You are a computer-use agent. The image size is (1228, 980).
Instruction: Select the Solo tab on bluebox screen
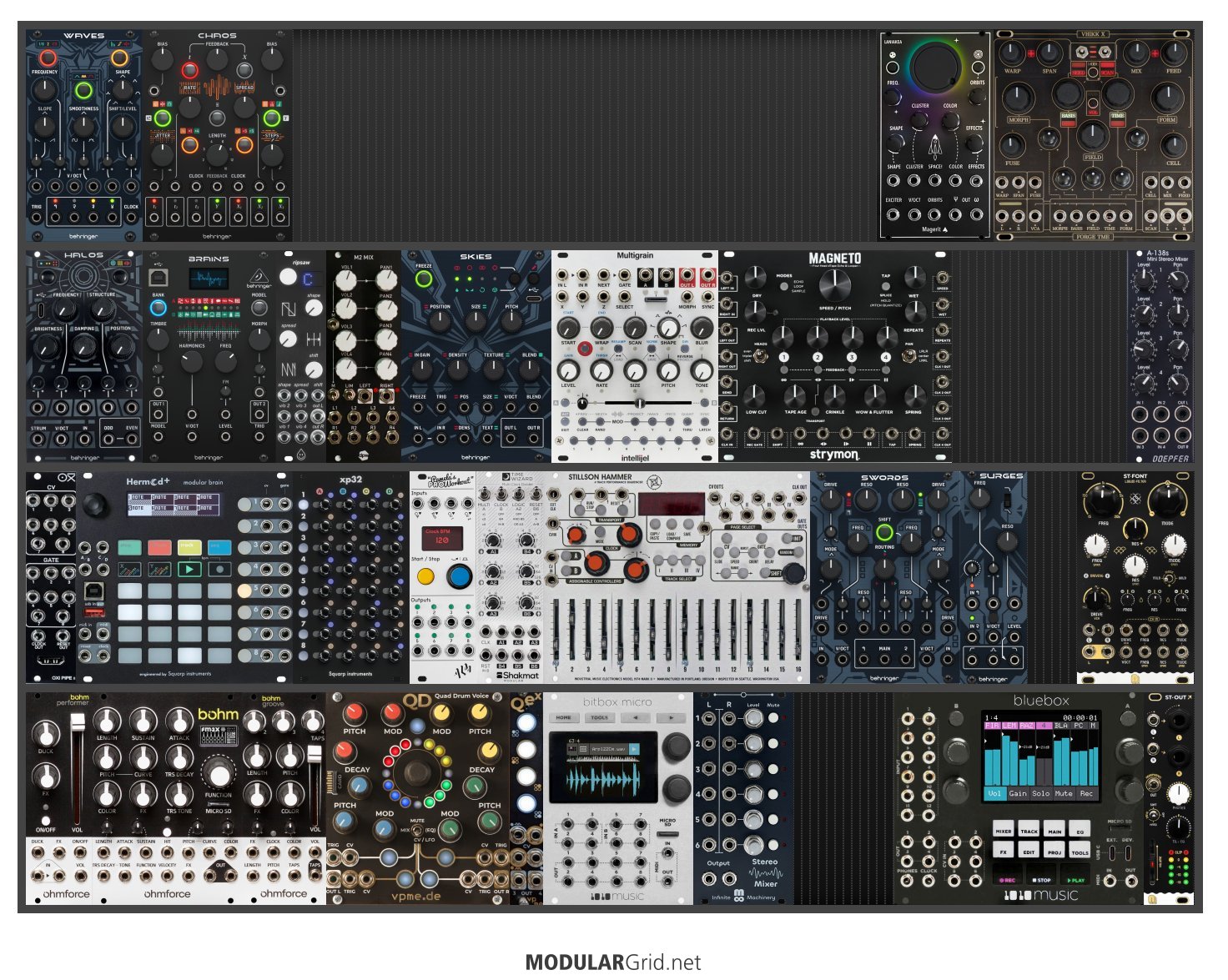[1041, 793]
